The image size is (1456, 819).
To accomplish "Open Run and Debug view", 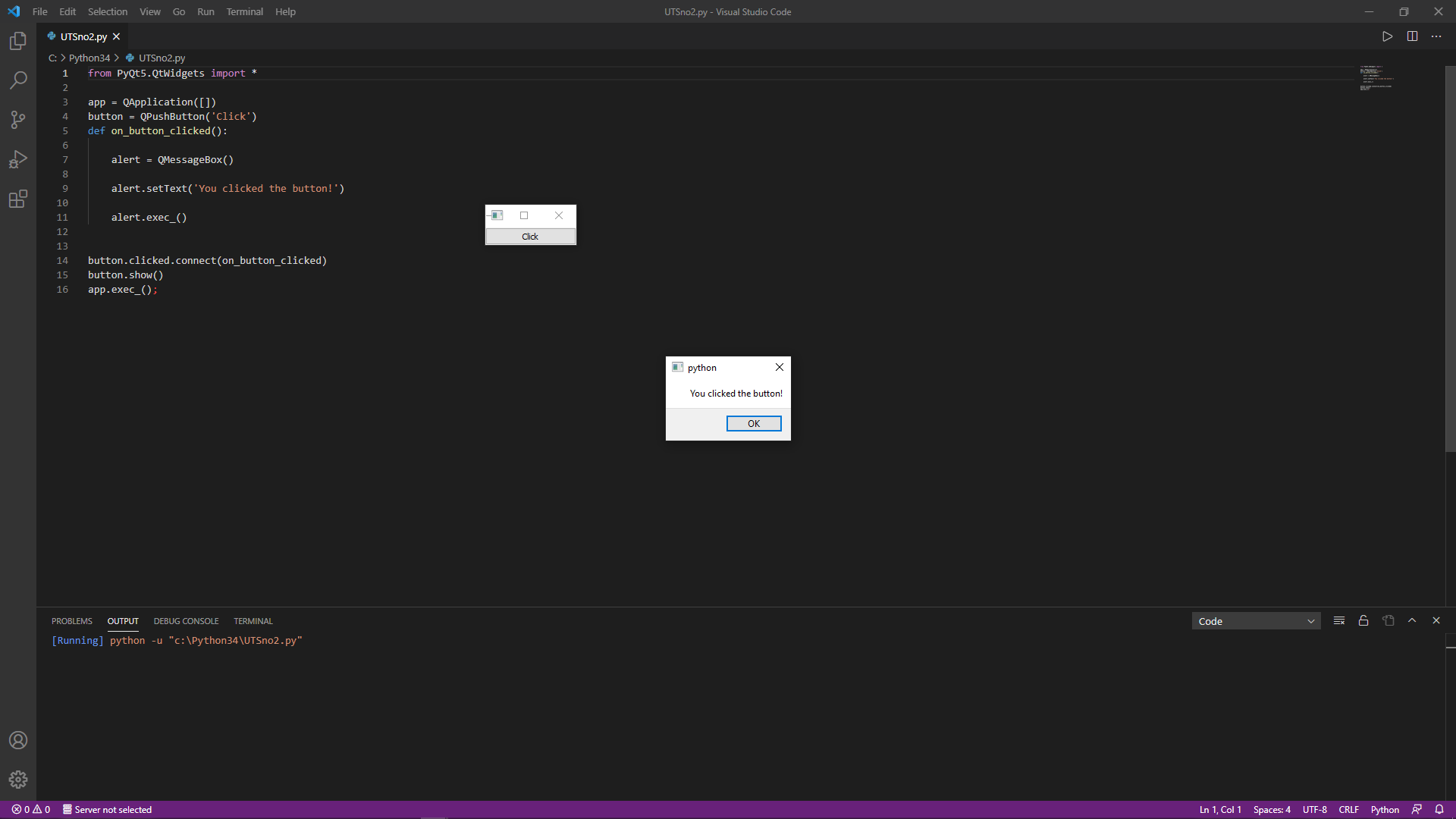I will (18, 159).
